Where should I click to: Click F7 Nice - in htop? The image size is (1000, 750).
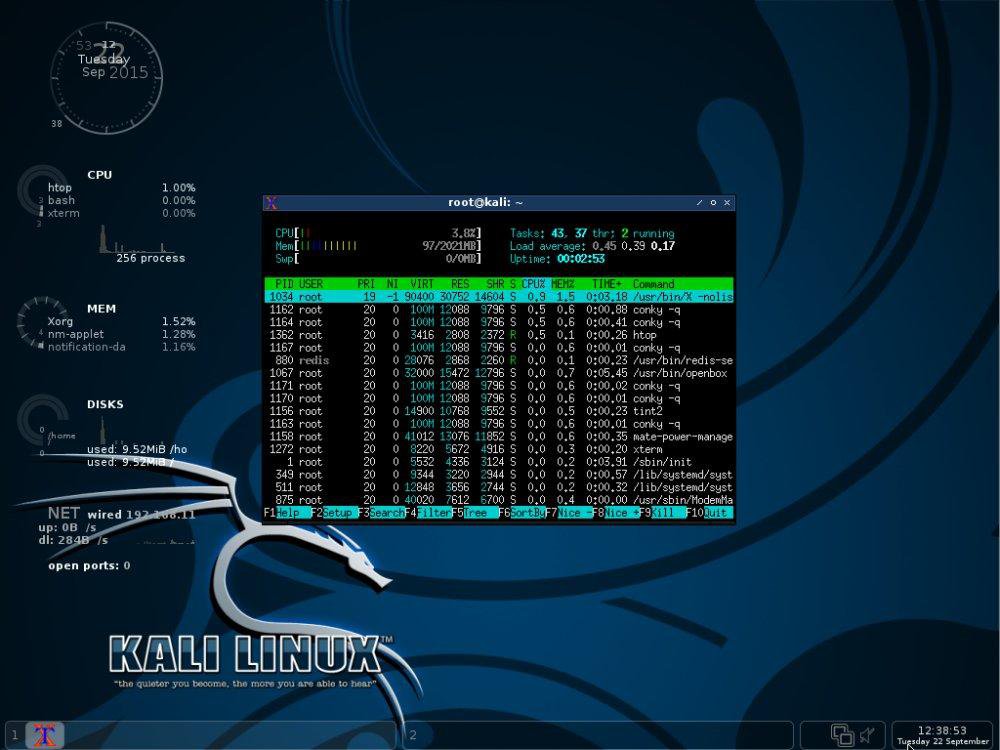[x=568, y=513]
